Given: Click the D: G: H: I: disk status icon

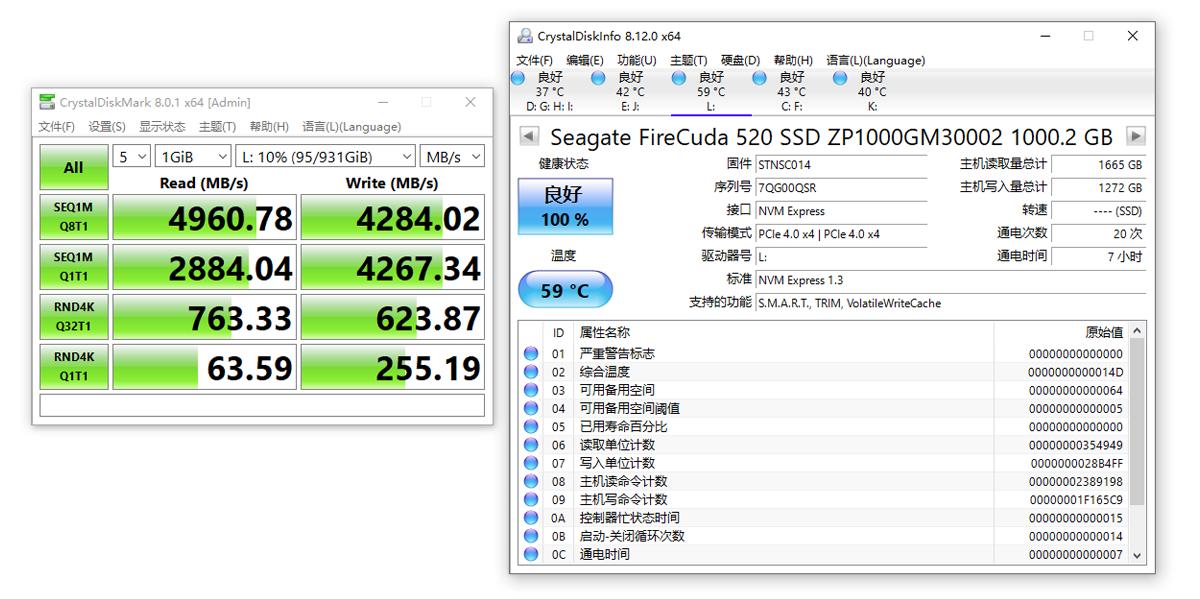Looking at the screenshot, I should (x=520, y=77).
